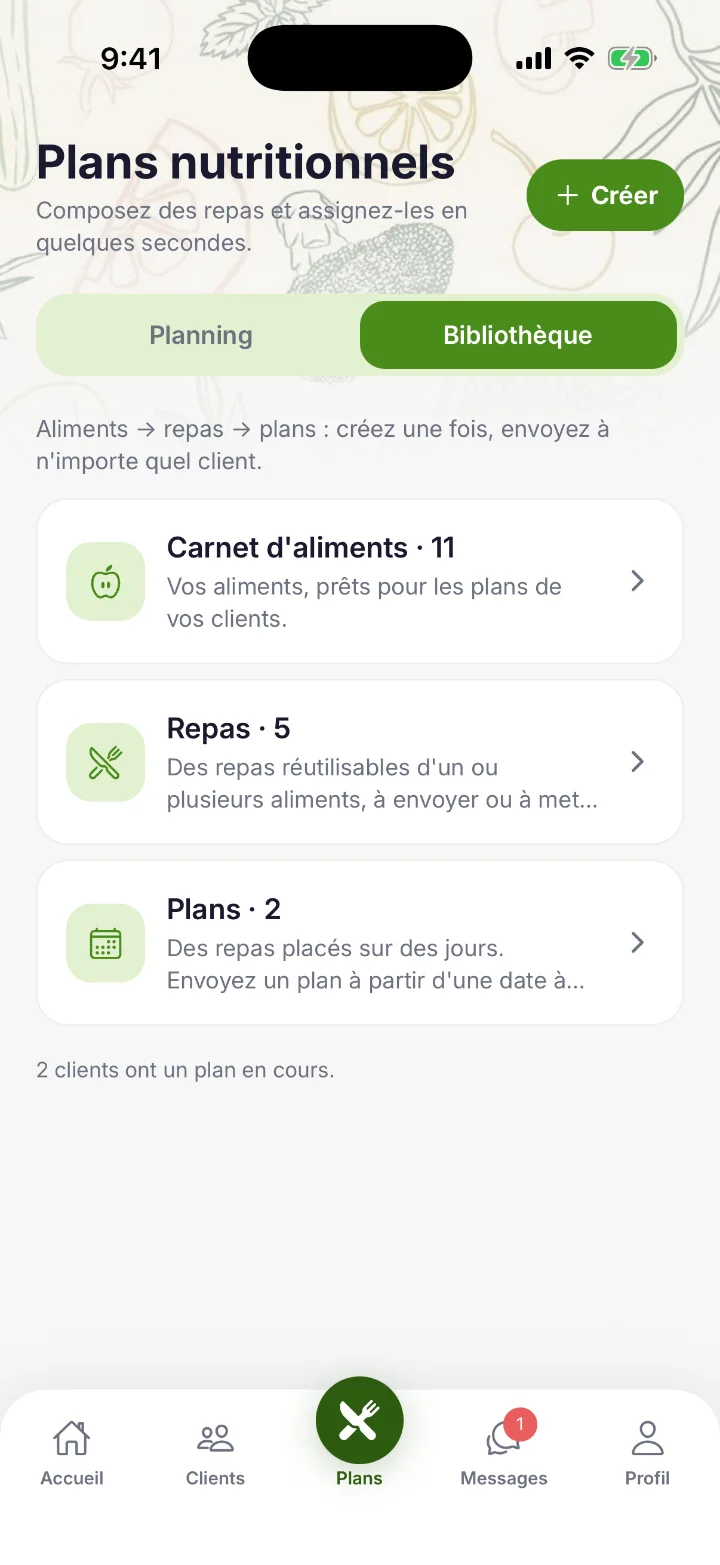The width and height of the screenshot is (720, 1565).
Task: Tap the battery indicator in status bar
Action: pos(632,59)
